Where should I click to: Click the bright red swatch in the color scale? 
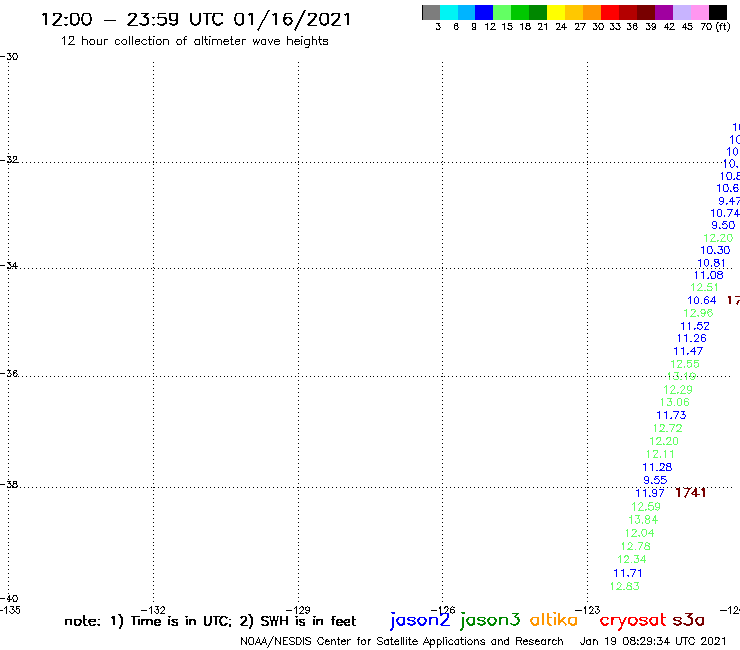[610, 12]
